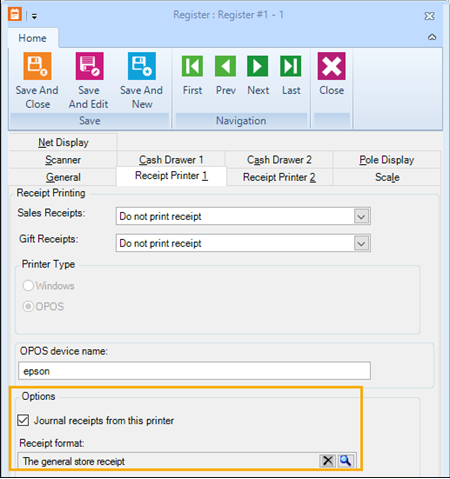Open the Cash Drawer 1 tab
Viewport: 450px width, 479px height.
171,160
